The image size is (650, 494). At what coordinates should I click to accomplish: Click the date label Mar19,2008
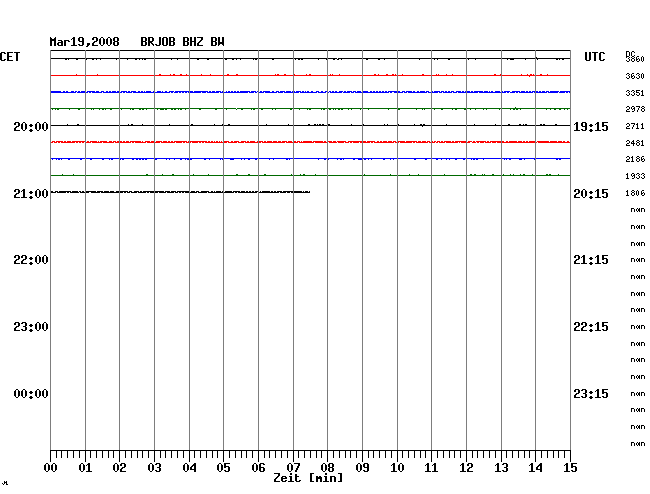pos(85,42)
